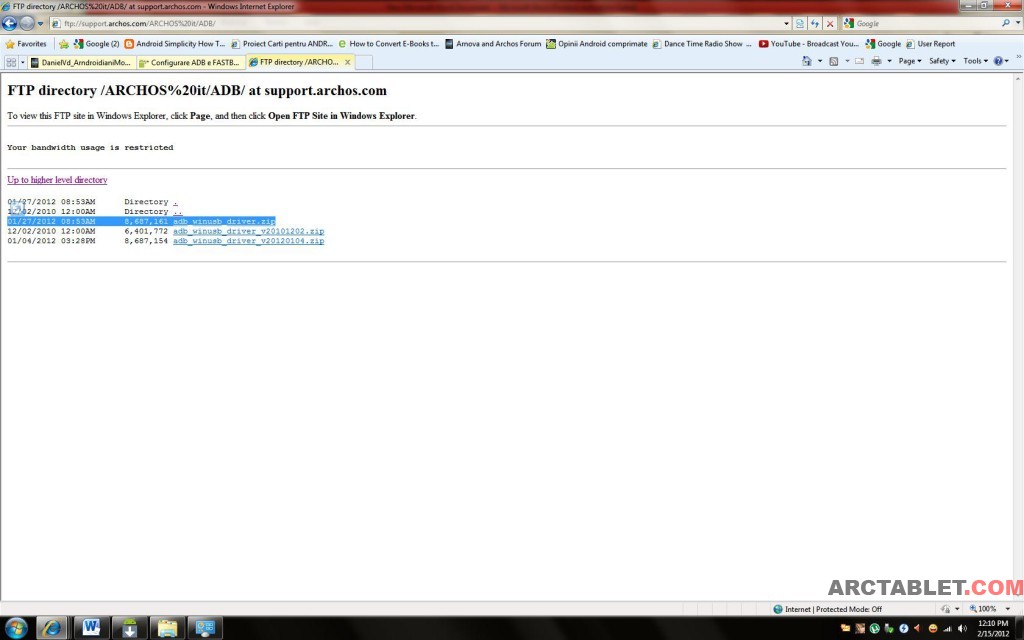Click the 100% zoom level button
The image size is (1024, 640).
(983, 609)
